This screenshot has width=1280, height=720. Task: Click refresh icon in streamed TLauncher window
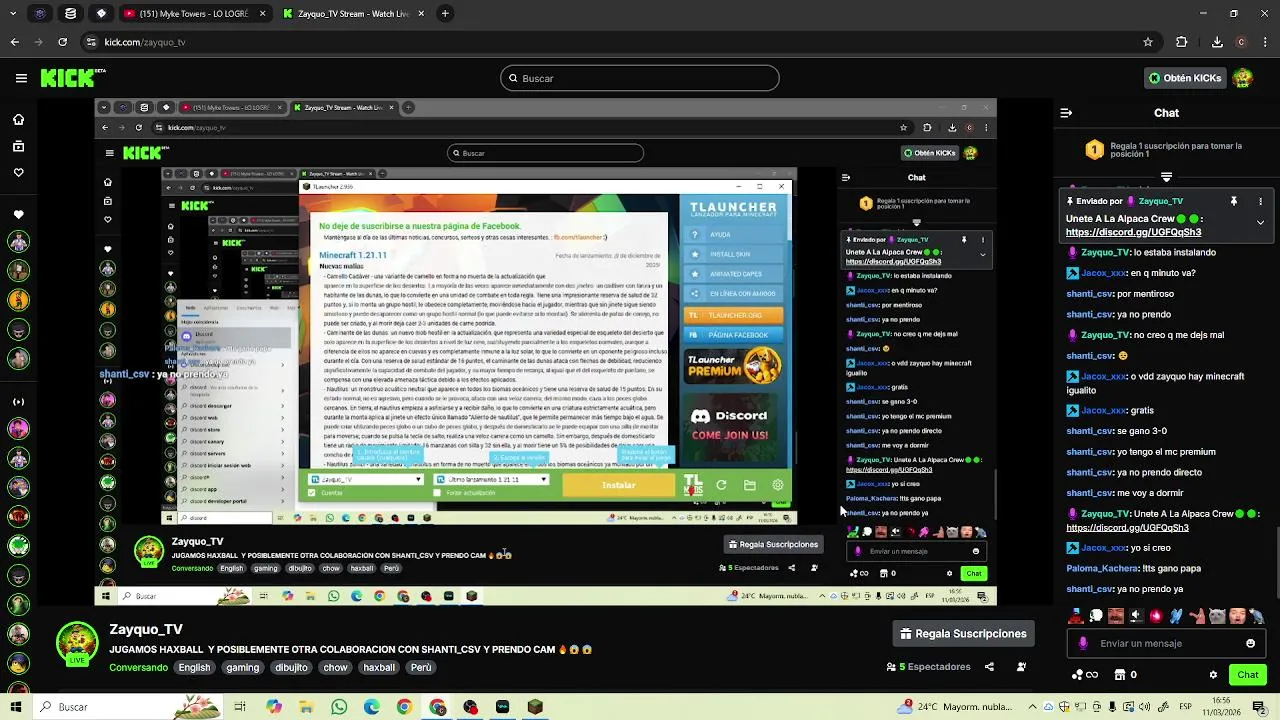tap(721, 485)
